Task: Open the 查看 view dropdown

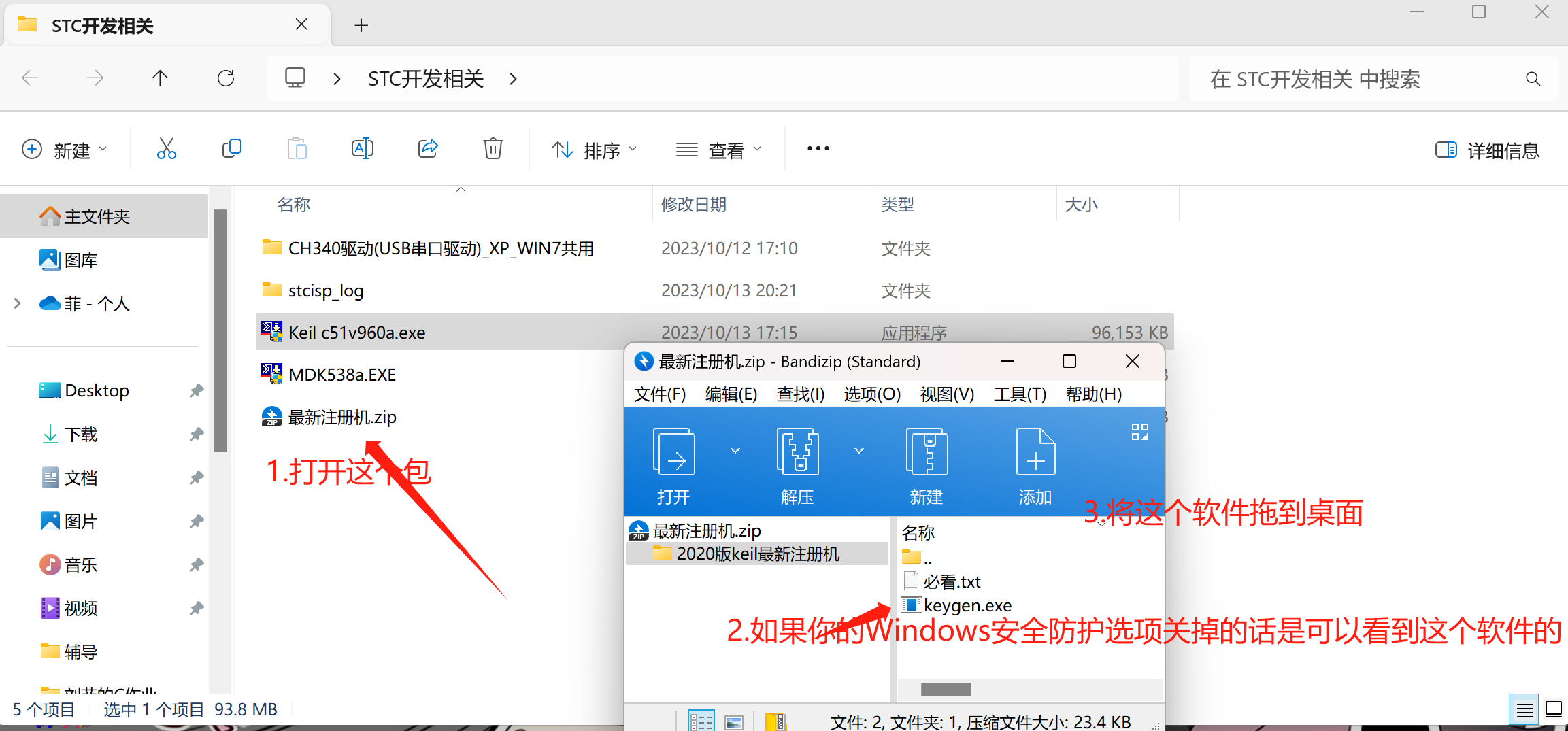Action: pyautogui.click(x=719, y=150)
